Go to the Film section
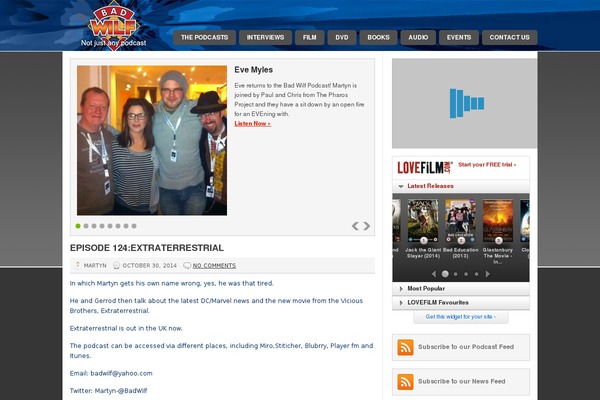 tap(310, 38)
